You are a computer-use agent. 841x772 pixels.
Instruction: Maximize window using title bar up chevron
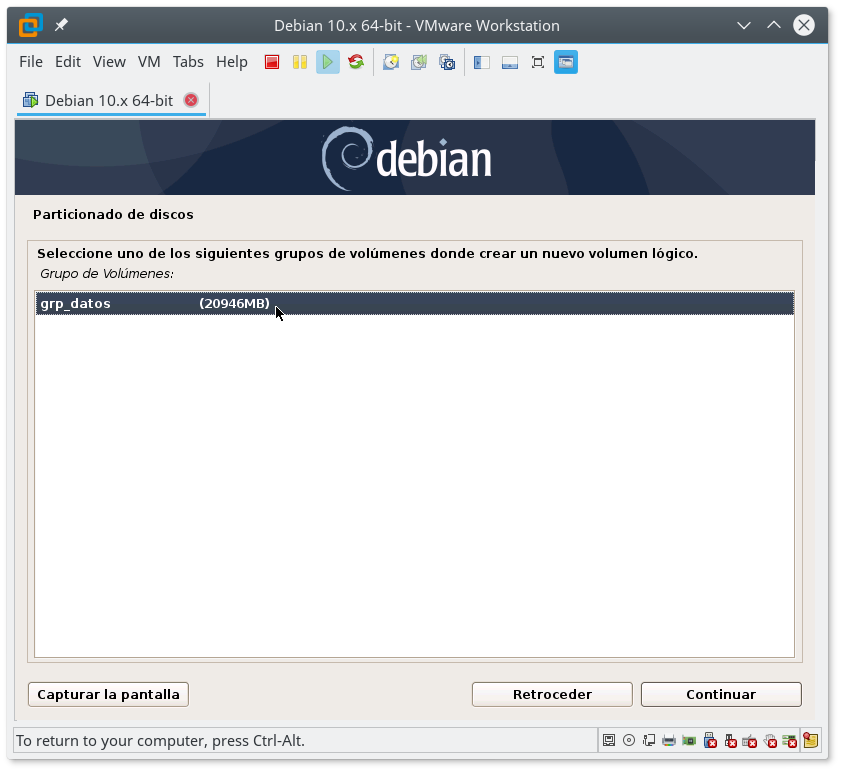pyautogui.click(x=773, y=25)
